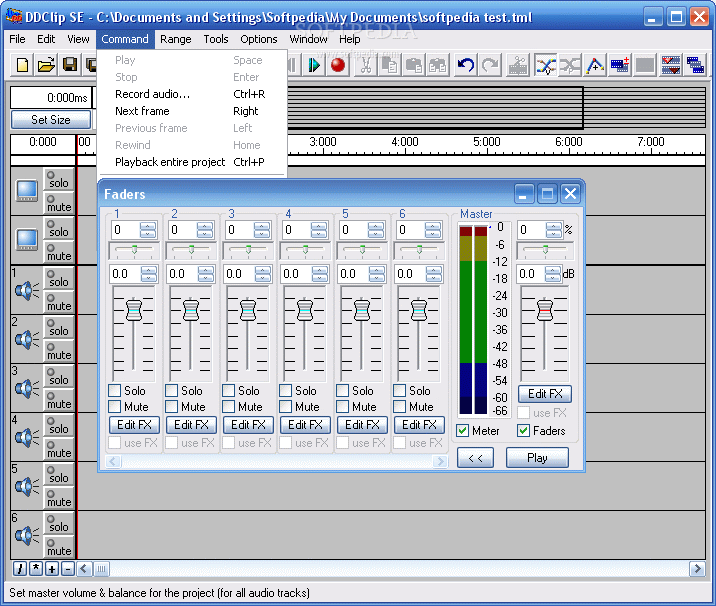The image size is (716, 606).
Task: Zoom in timeline with the plus button
Action: [x=52, y=569]
